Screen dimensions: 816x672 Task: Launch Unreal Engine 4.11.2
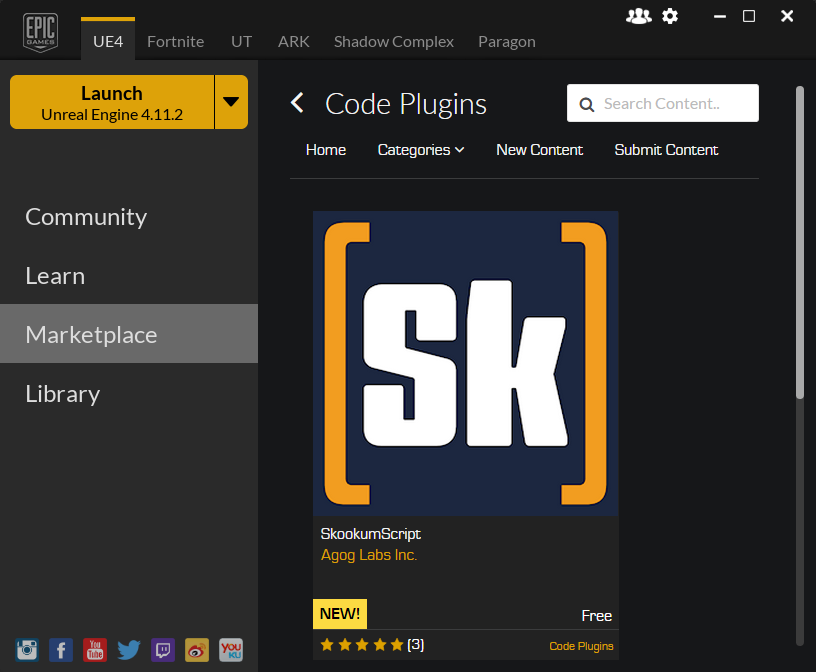point(112,102)
